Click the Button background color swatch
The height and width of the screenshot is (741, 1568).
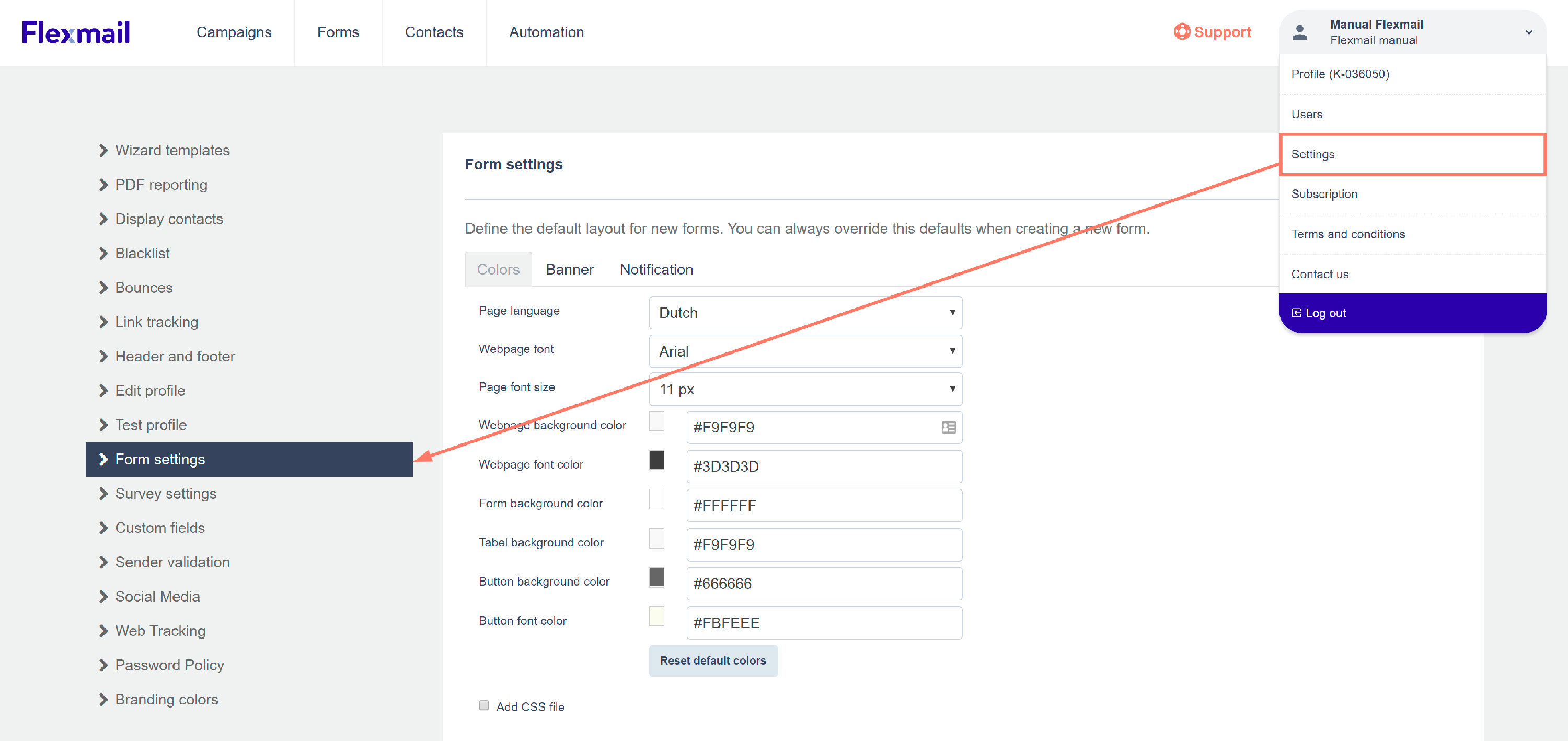click(656, 577)
